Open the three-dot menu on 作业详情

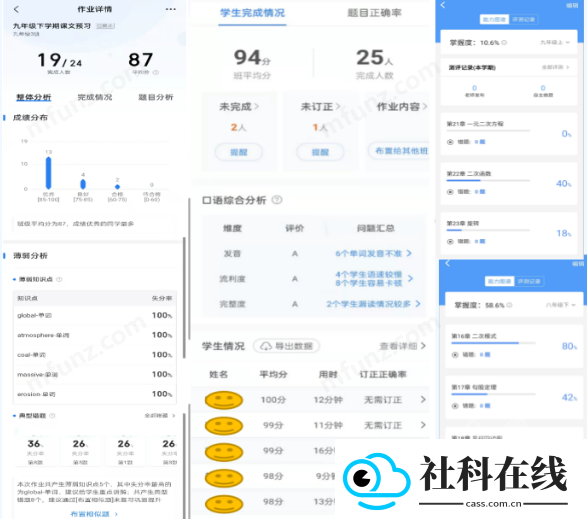click(171, 9)
